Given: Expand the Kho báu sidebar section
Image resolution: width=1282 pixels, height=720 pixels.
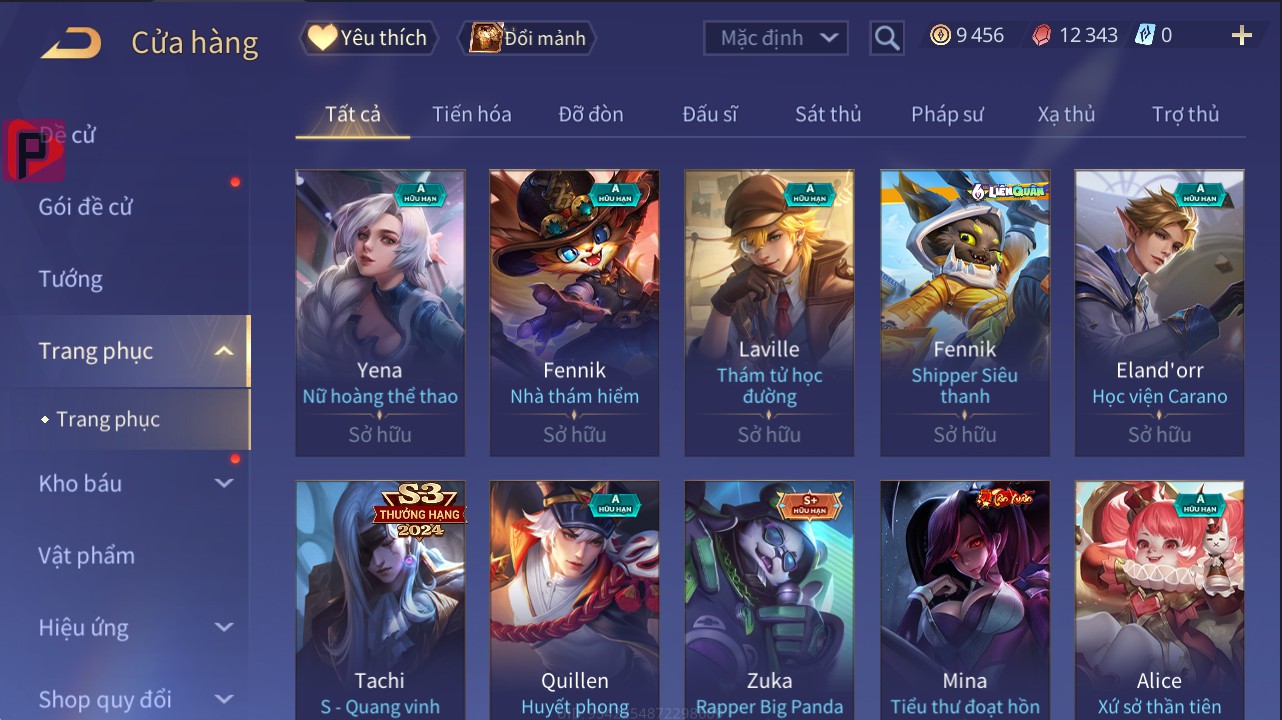Looking at the screenshot, I should coord(224,483).
